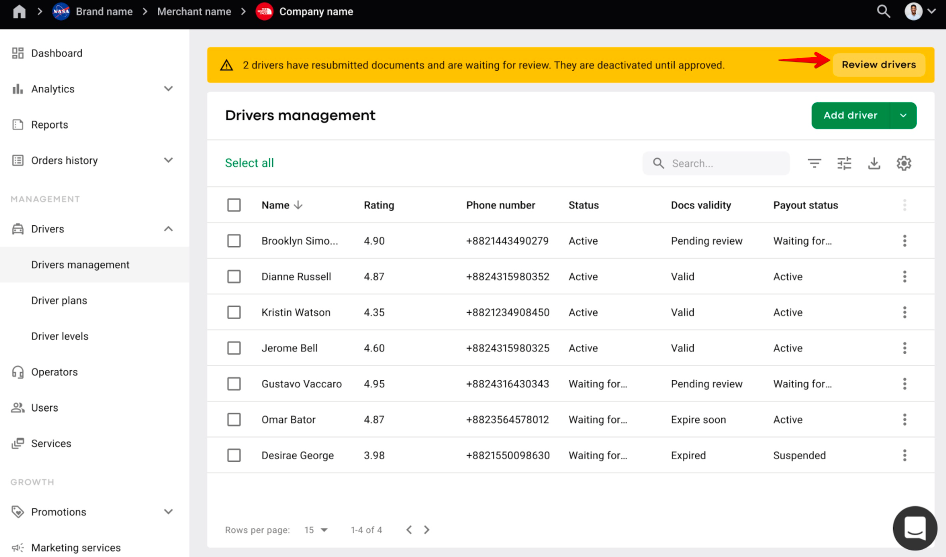Open row actions for Dianne Russell

point(904,277)
